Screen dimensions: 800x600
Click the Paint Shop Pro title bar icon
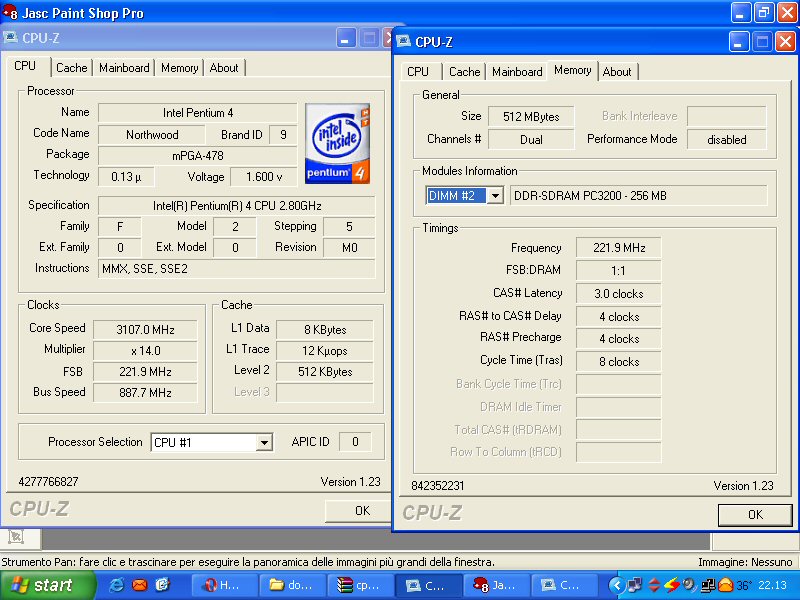click(10, 12)
